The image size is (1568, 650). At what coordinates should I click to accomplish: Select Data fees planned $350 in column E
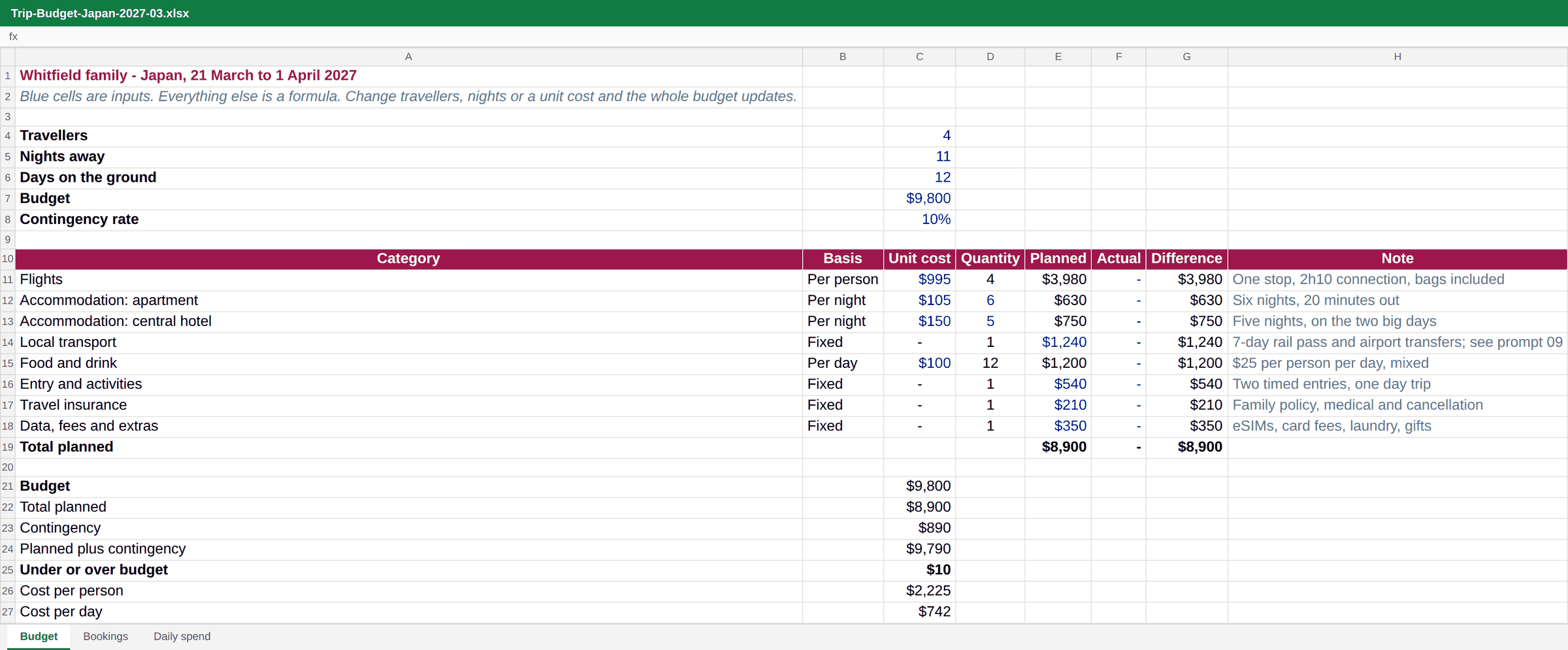1058,426
